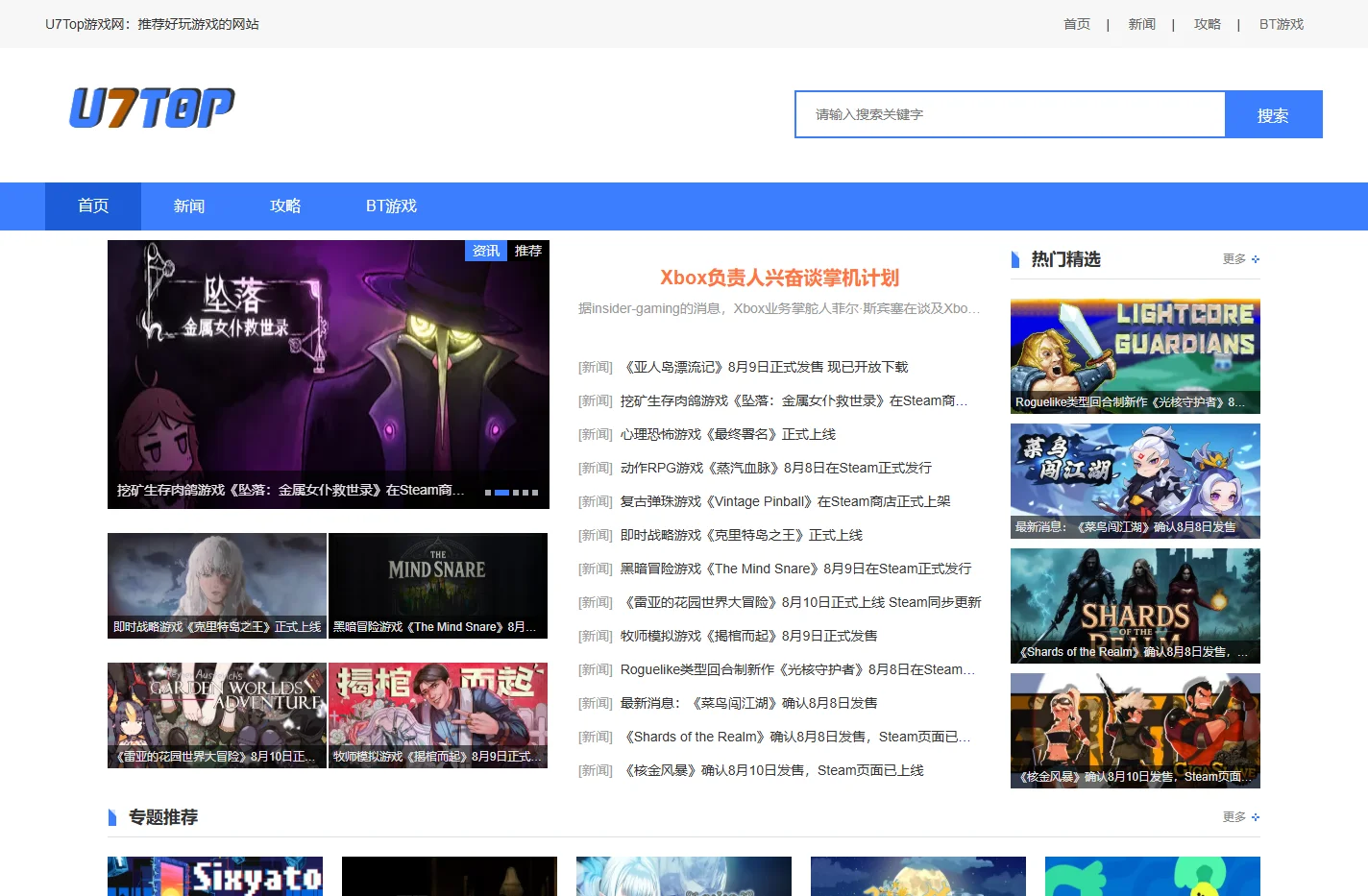Click the blue 搜索 search button
The image size is (1368, 896).
[x=1273, y=114]
